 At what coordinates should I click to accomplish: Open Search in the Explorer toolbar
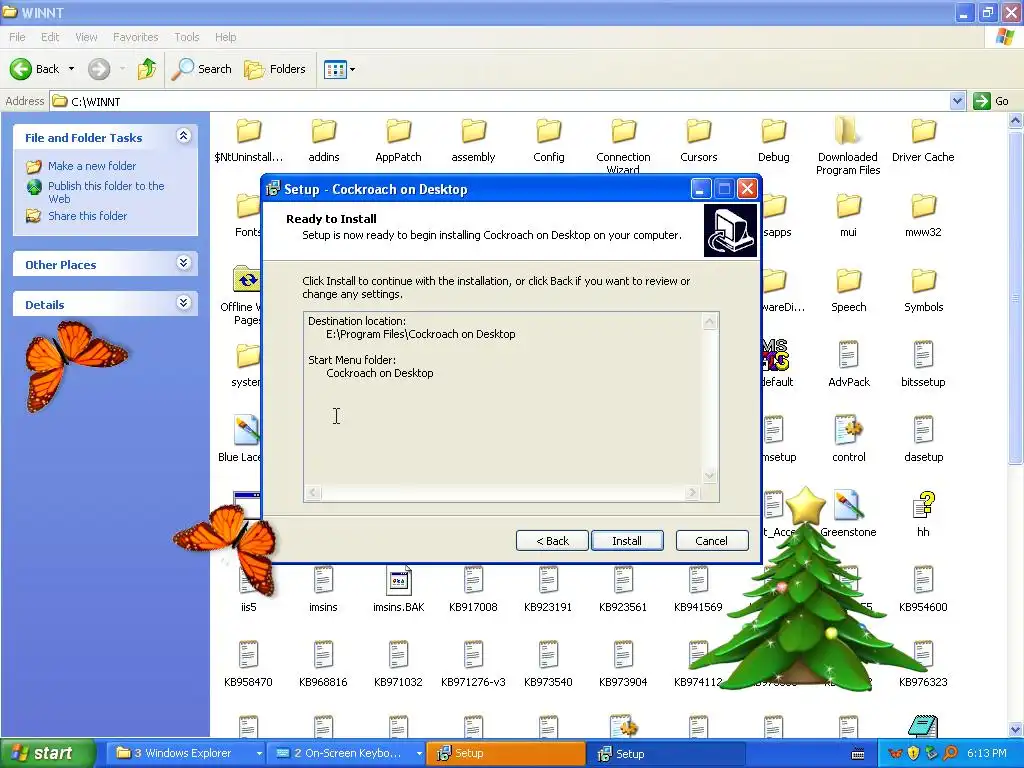202,69
